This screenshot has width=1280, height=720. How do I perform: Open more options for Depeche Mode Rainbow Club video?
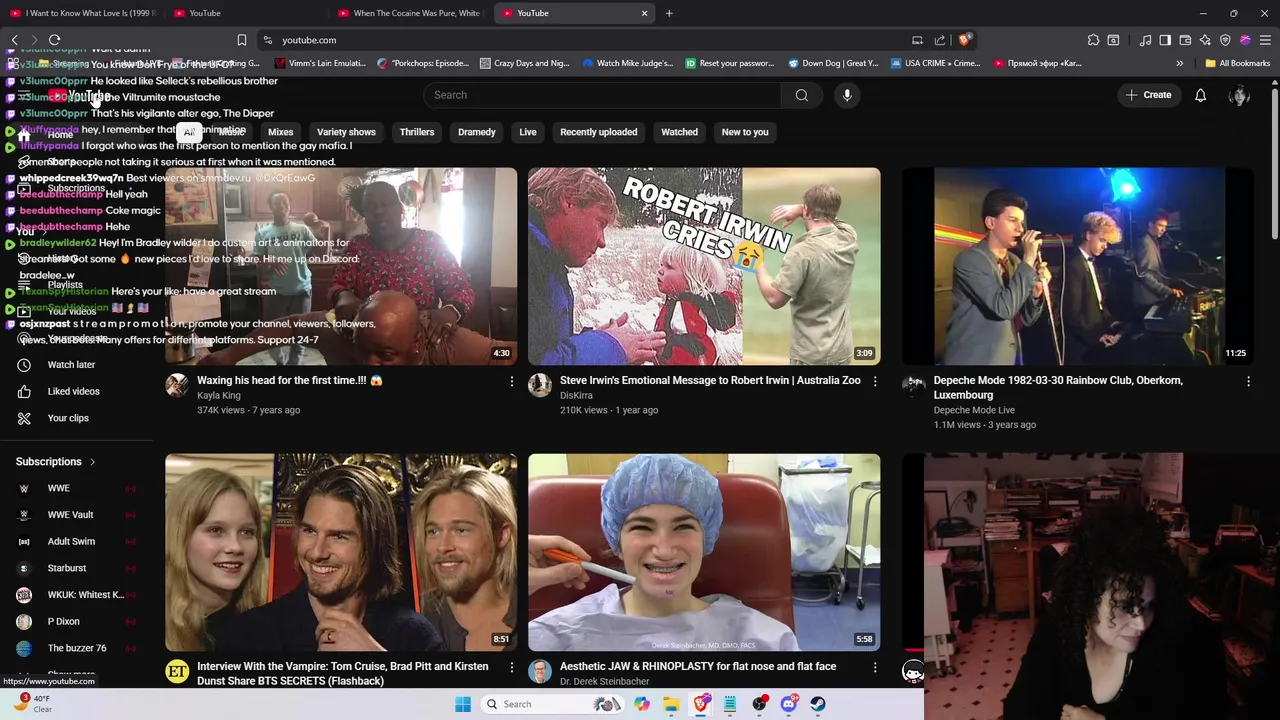[x=1248, y=381]
